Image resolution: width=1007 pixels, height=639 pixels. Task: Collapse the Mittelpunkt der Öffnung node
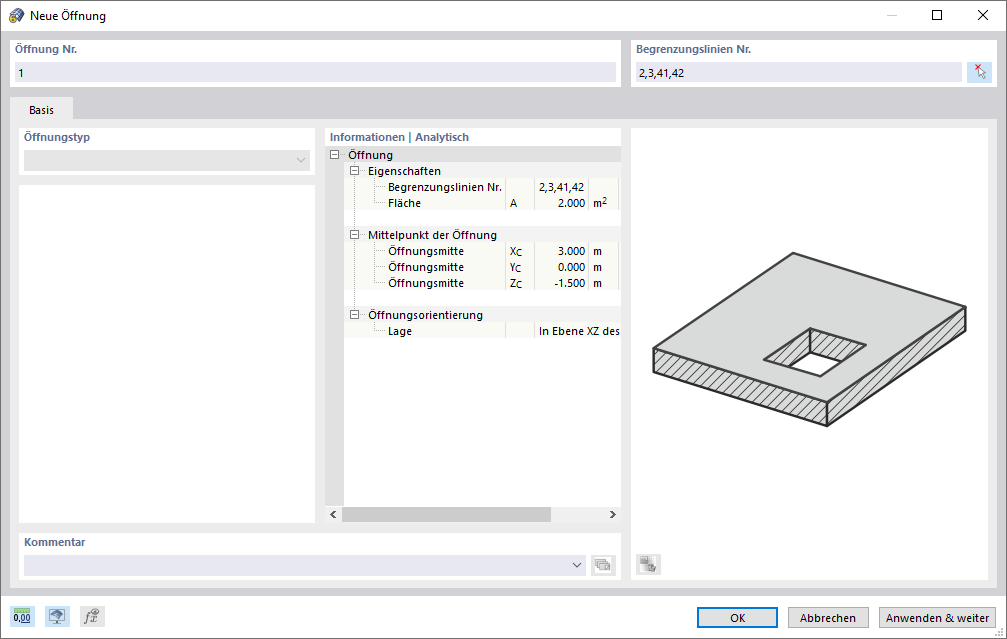click(354, 235)
